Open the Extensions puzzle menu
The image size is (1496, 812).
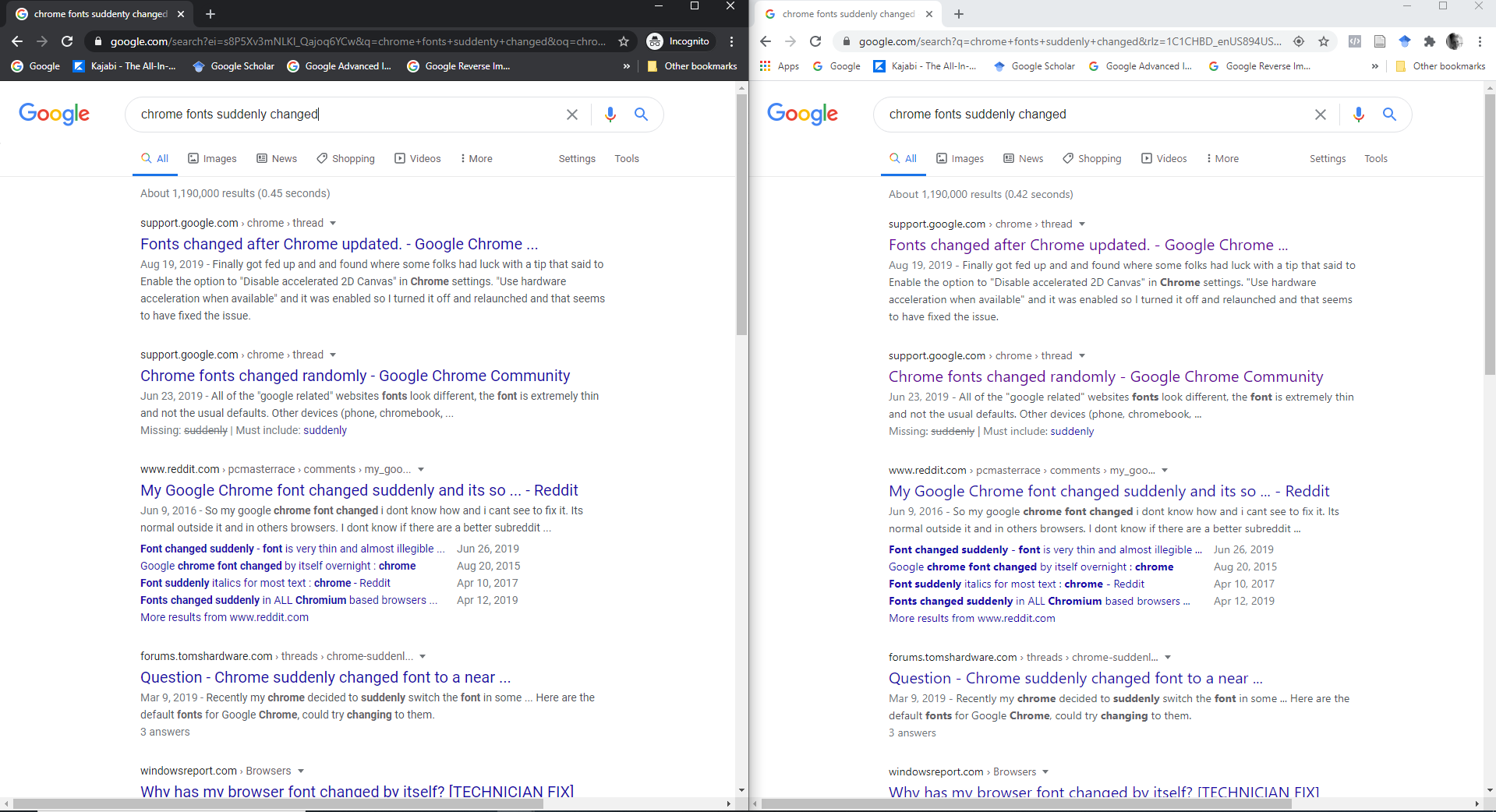(x=1430, y=41)
